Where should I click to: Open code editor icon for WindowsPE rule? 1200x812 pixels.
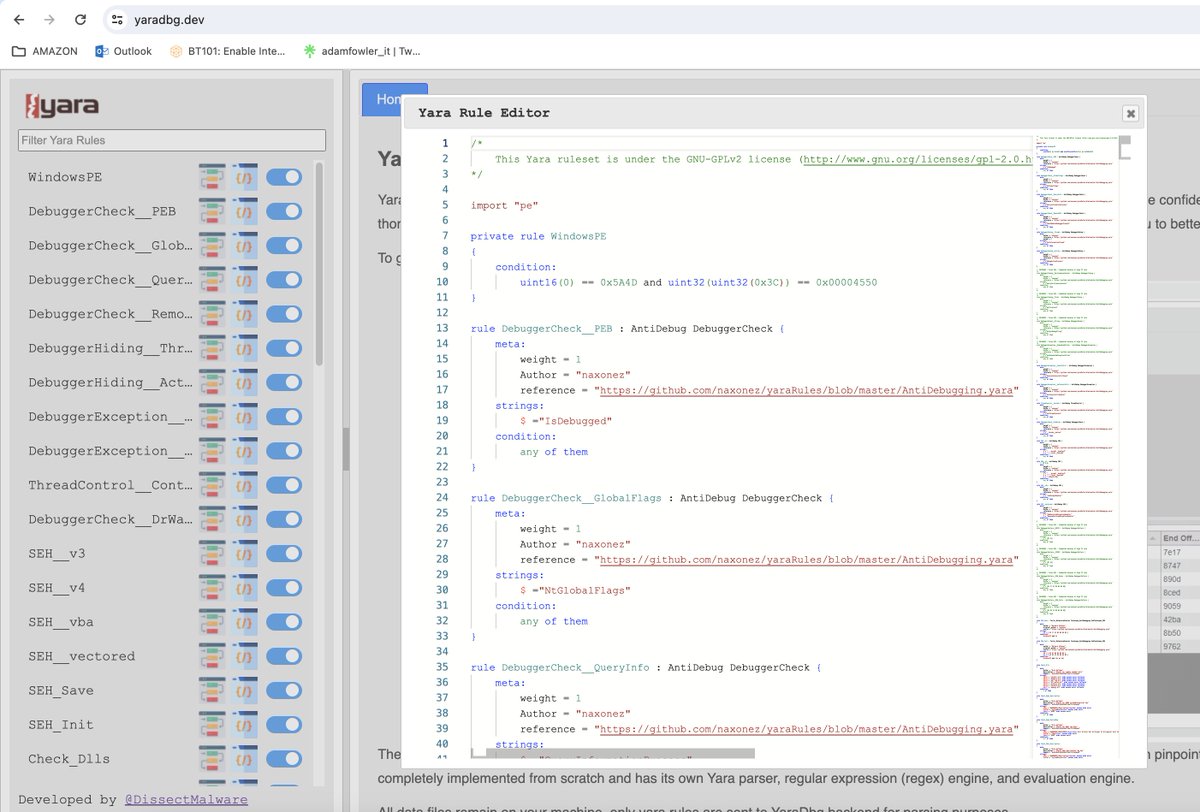coord(245,177)
